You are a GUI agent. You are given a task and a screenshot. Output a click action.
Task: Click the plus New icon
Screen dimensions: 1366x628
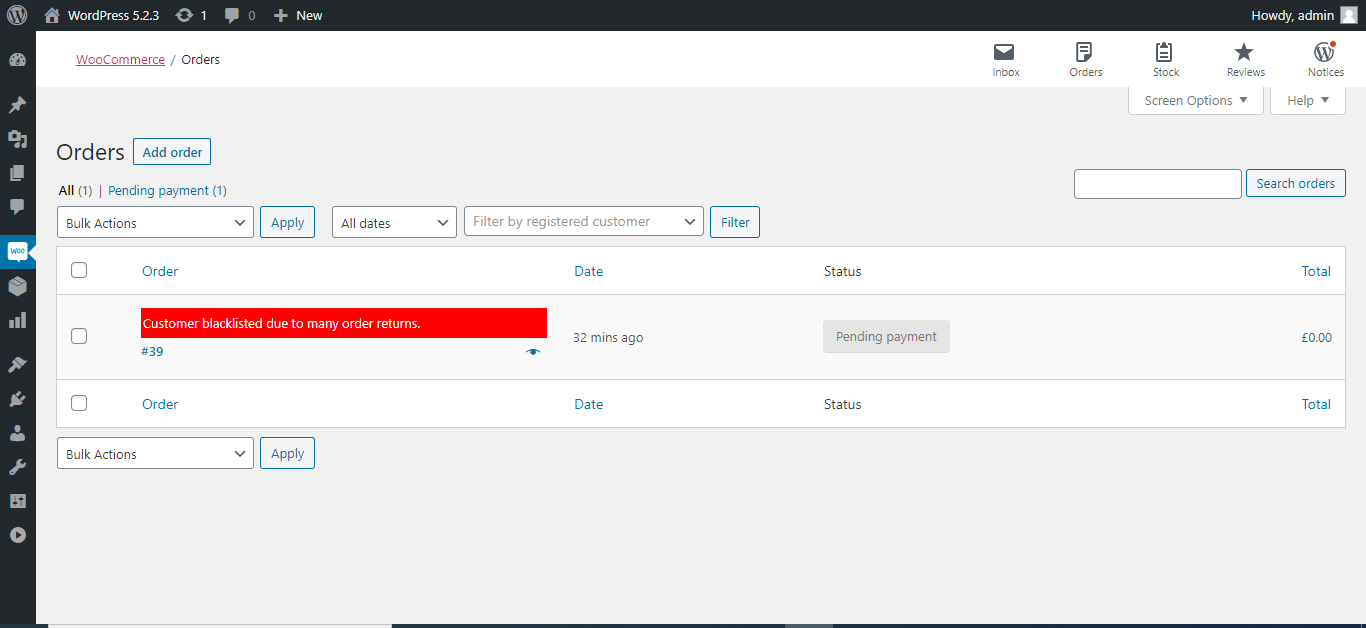[x=281, y=15]
